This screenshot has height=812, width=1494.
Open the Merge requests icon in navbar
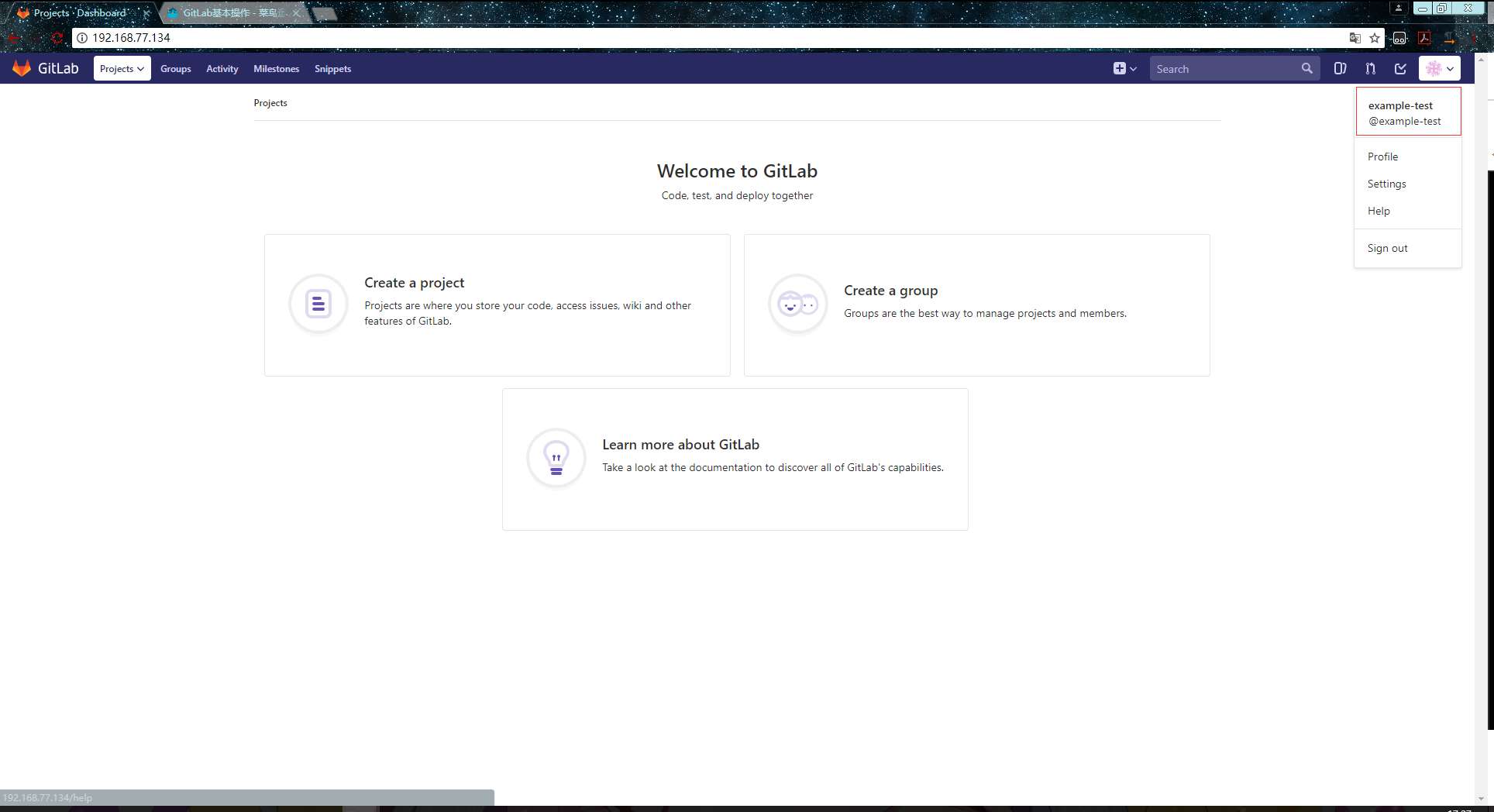(1370, 68)
